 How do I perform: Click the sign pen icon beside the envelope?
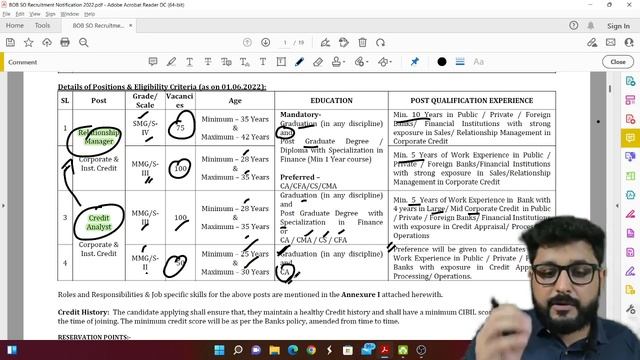pyautogui.click(x=592, y=42)
